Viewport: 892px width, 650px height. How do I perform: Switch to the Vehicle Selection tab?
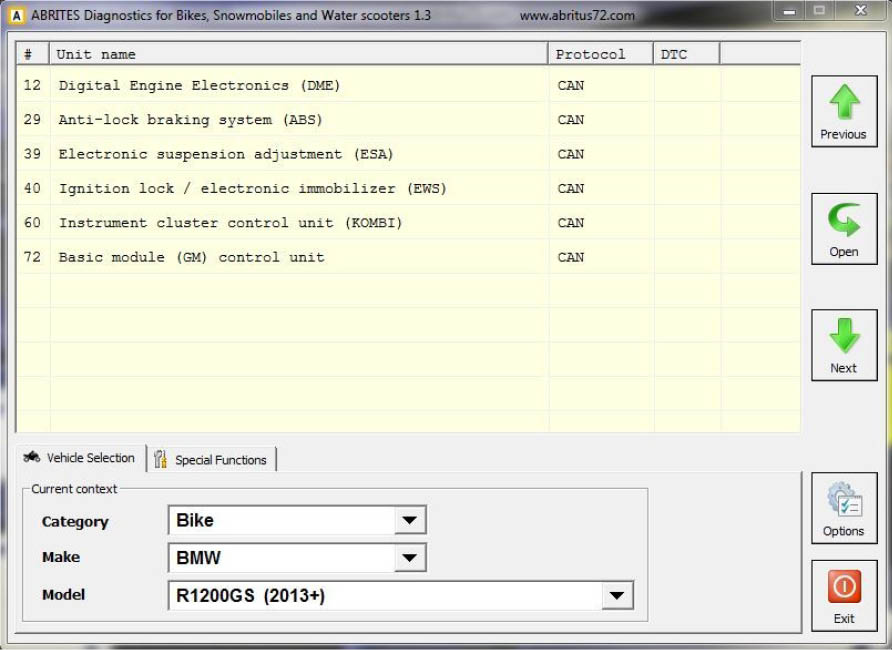pos(80,458)
